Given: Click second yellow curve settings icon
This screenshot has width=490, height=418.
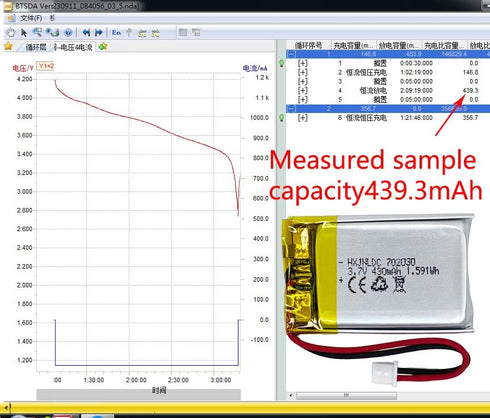Looking at the screenshot, I should tap(155, 33).
